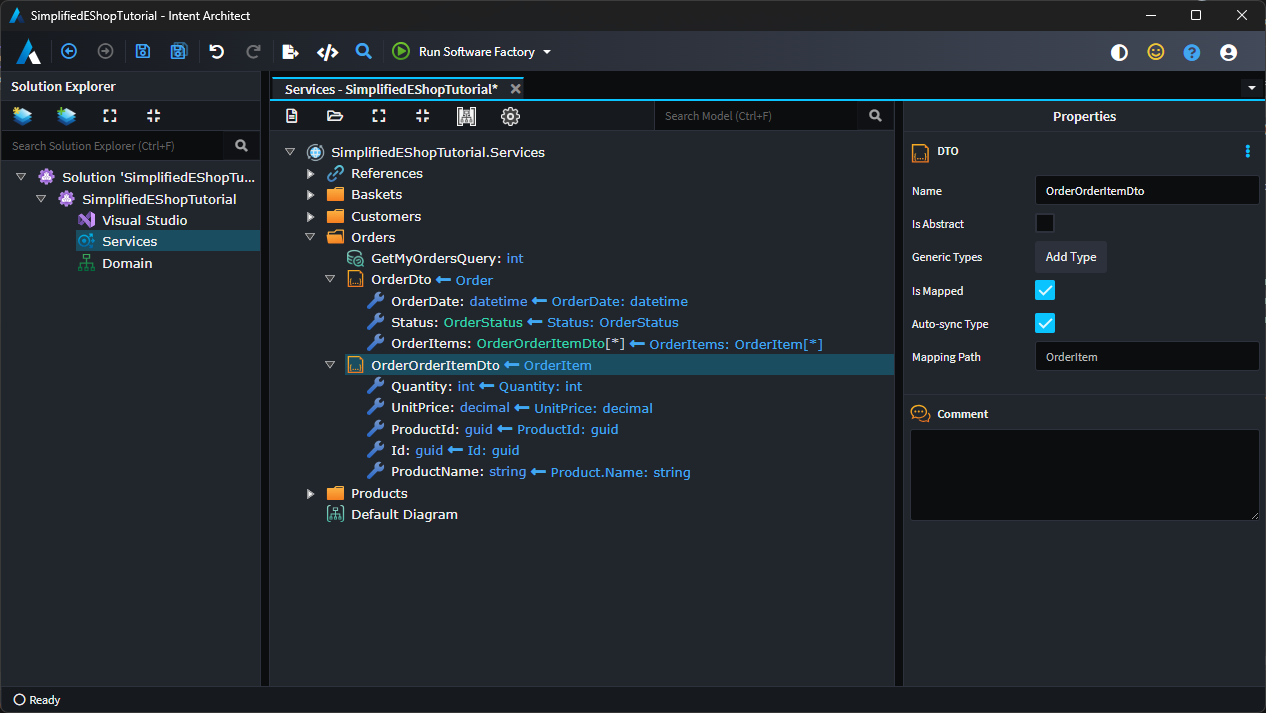The image size is (1266, 713).
Task: Focus the Search Model field
Action: click(757, 116)
